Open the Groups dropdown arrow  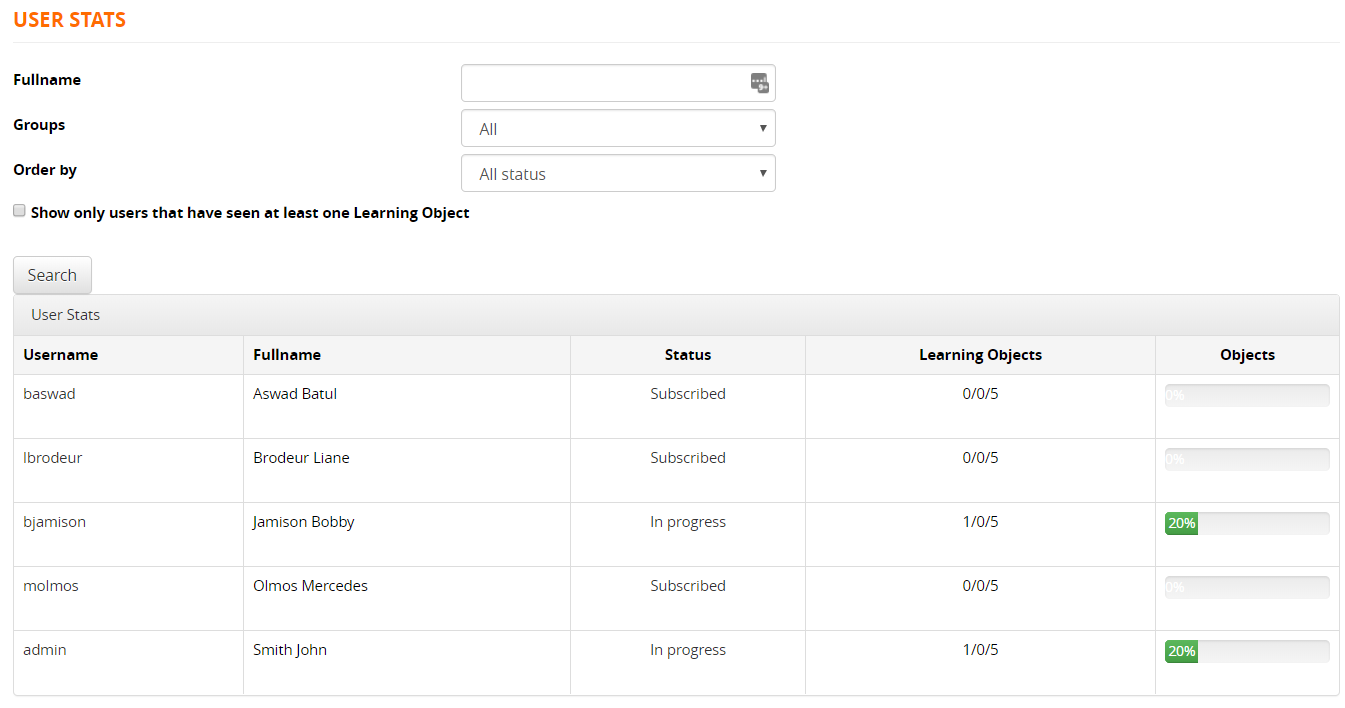pos(762,128)
